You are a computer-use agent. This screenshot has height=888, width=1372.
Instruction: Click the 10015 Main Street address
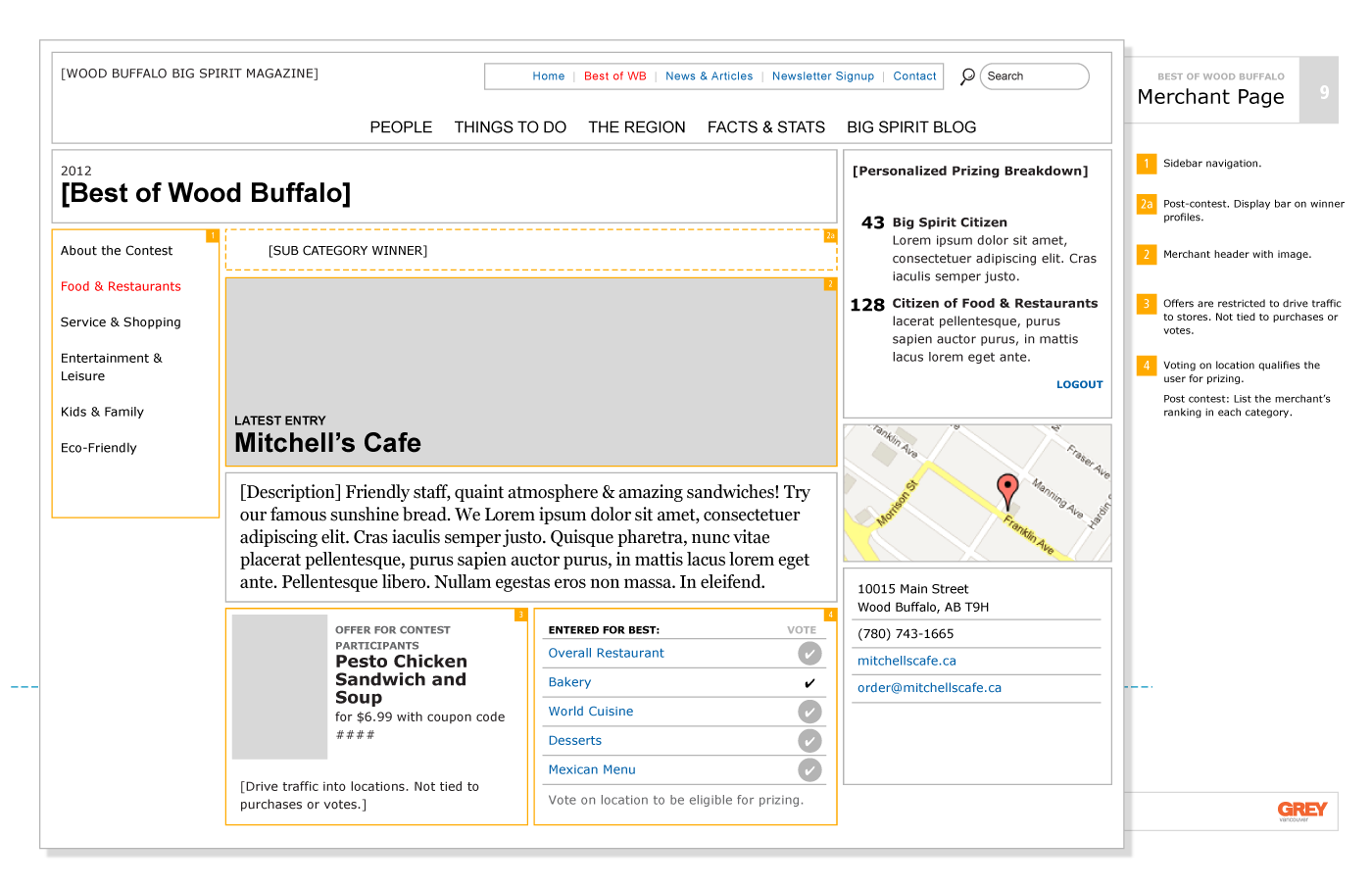(912, 589)
